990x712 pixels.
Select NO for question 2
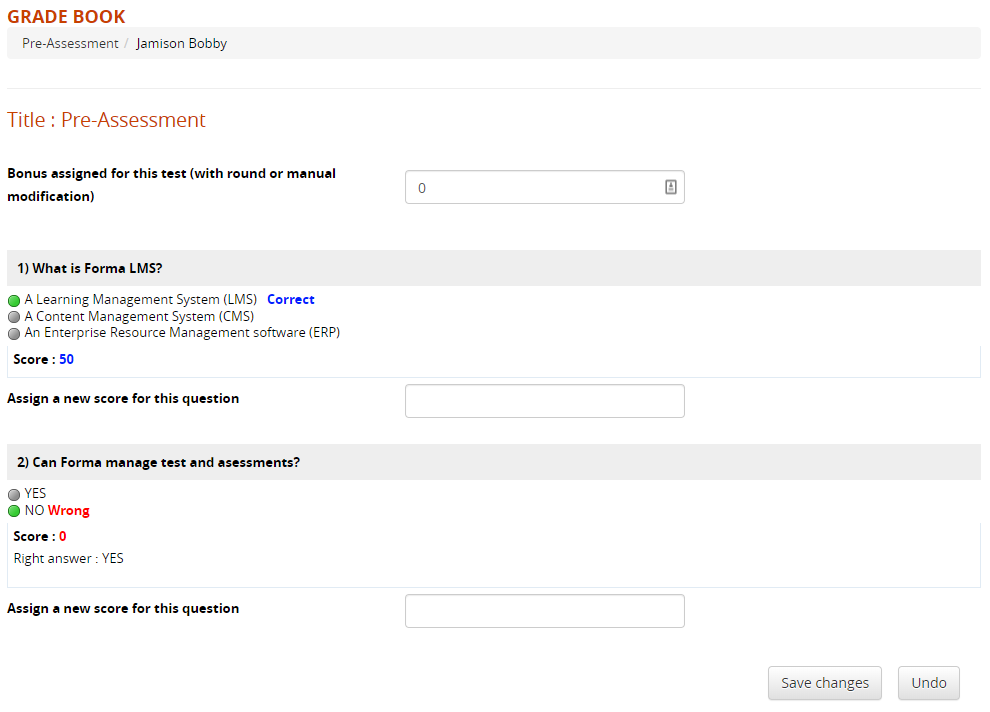[13, 510]
